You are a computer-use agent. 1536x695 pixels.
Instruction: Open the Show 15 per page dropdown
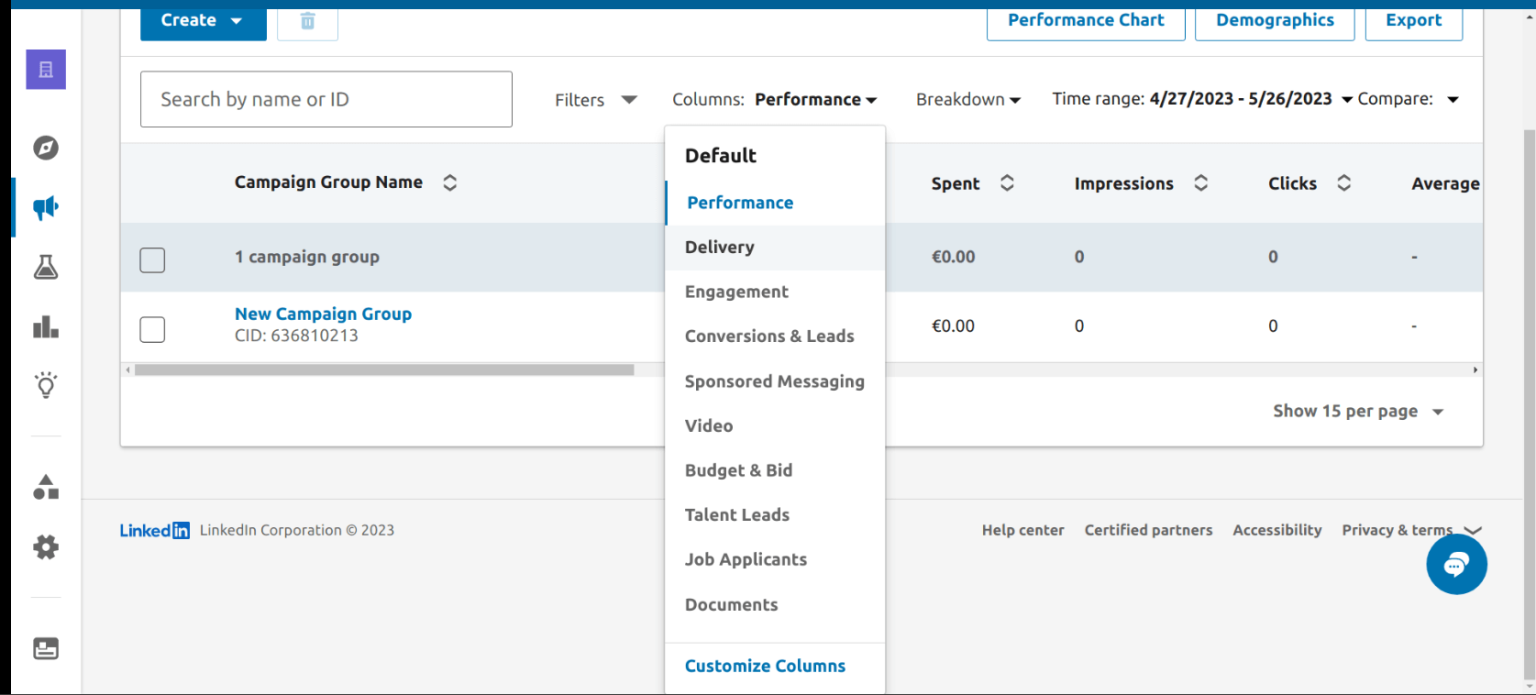(x=1358, y=411)
